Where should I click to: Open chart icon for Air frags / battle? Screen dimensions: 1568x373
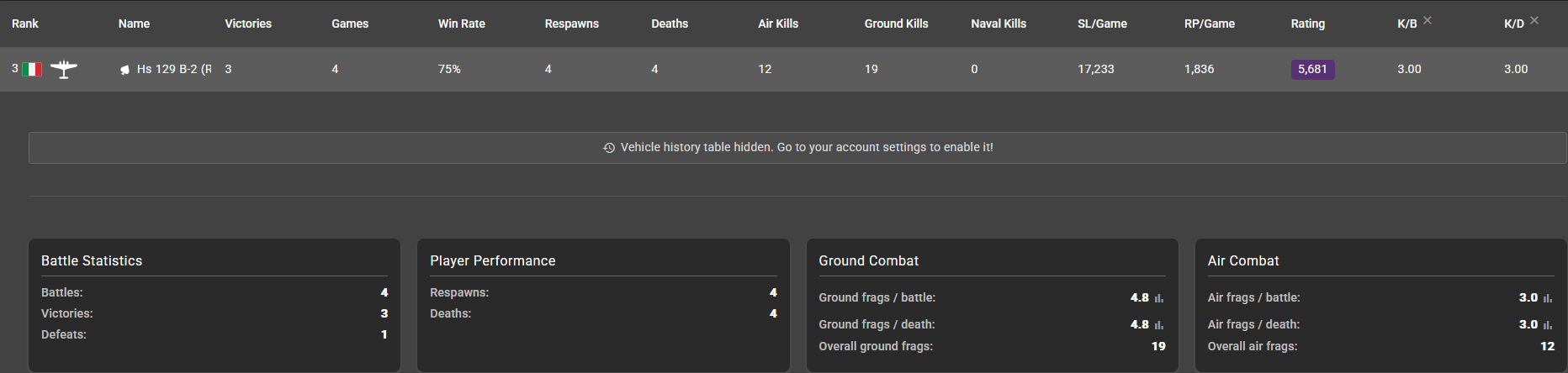(1548, 298)
